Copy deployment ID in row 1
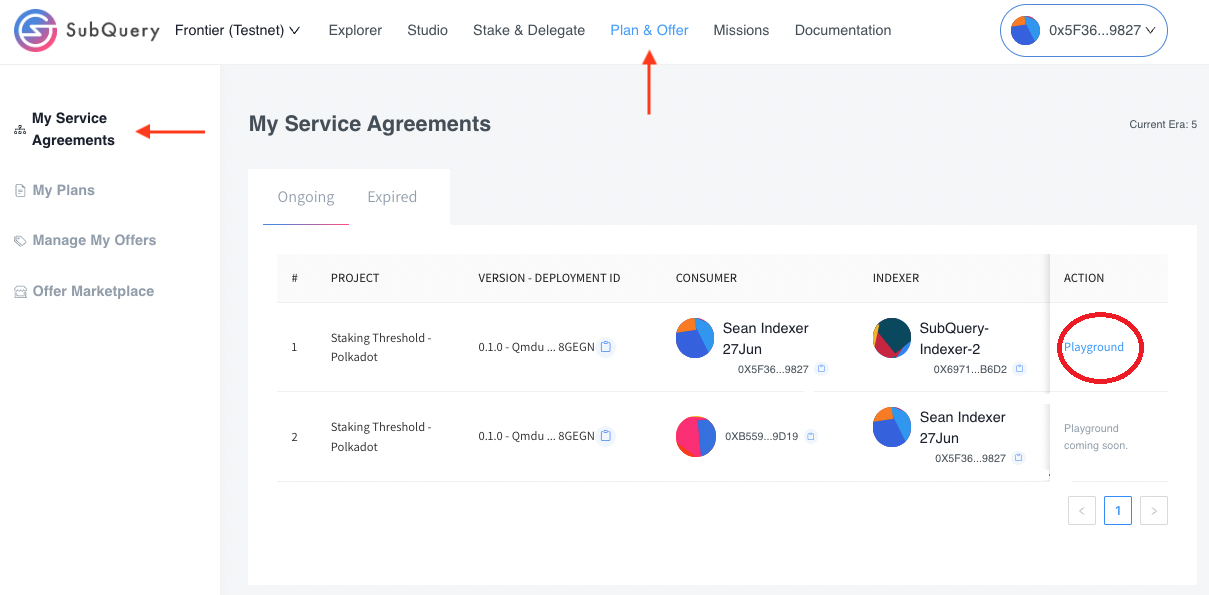The width and height of the screenshot is (1209, 595). point(606,347)
